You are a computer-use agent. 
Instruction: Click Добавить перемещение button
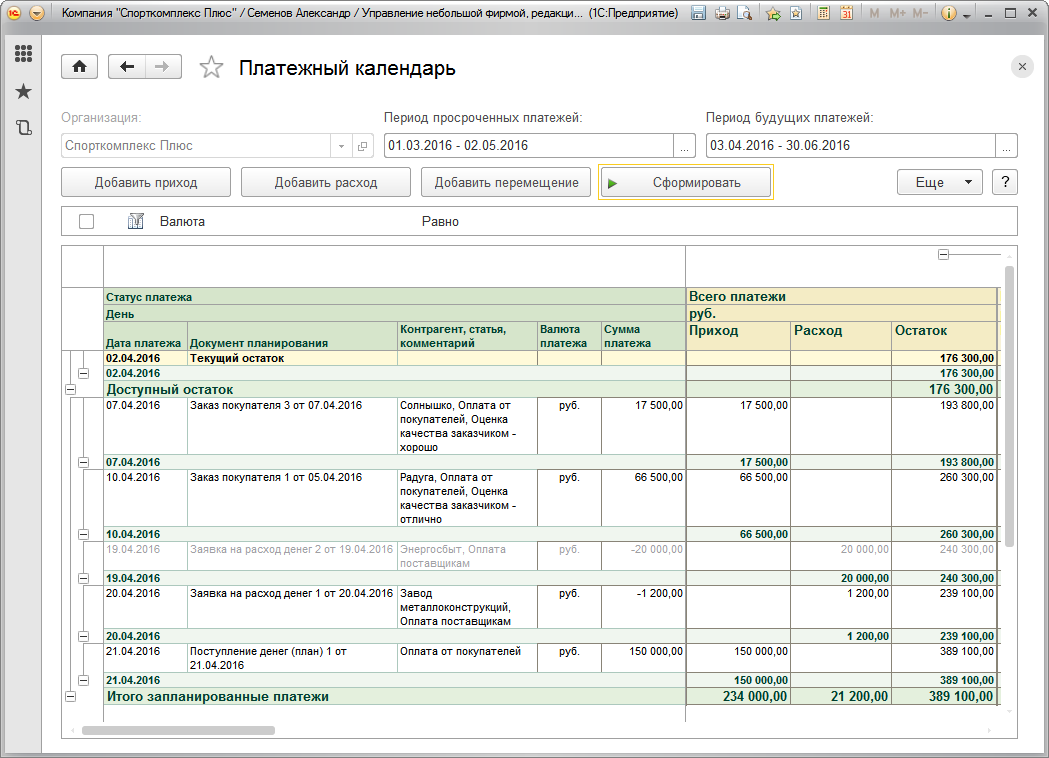(506, 182)
